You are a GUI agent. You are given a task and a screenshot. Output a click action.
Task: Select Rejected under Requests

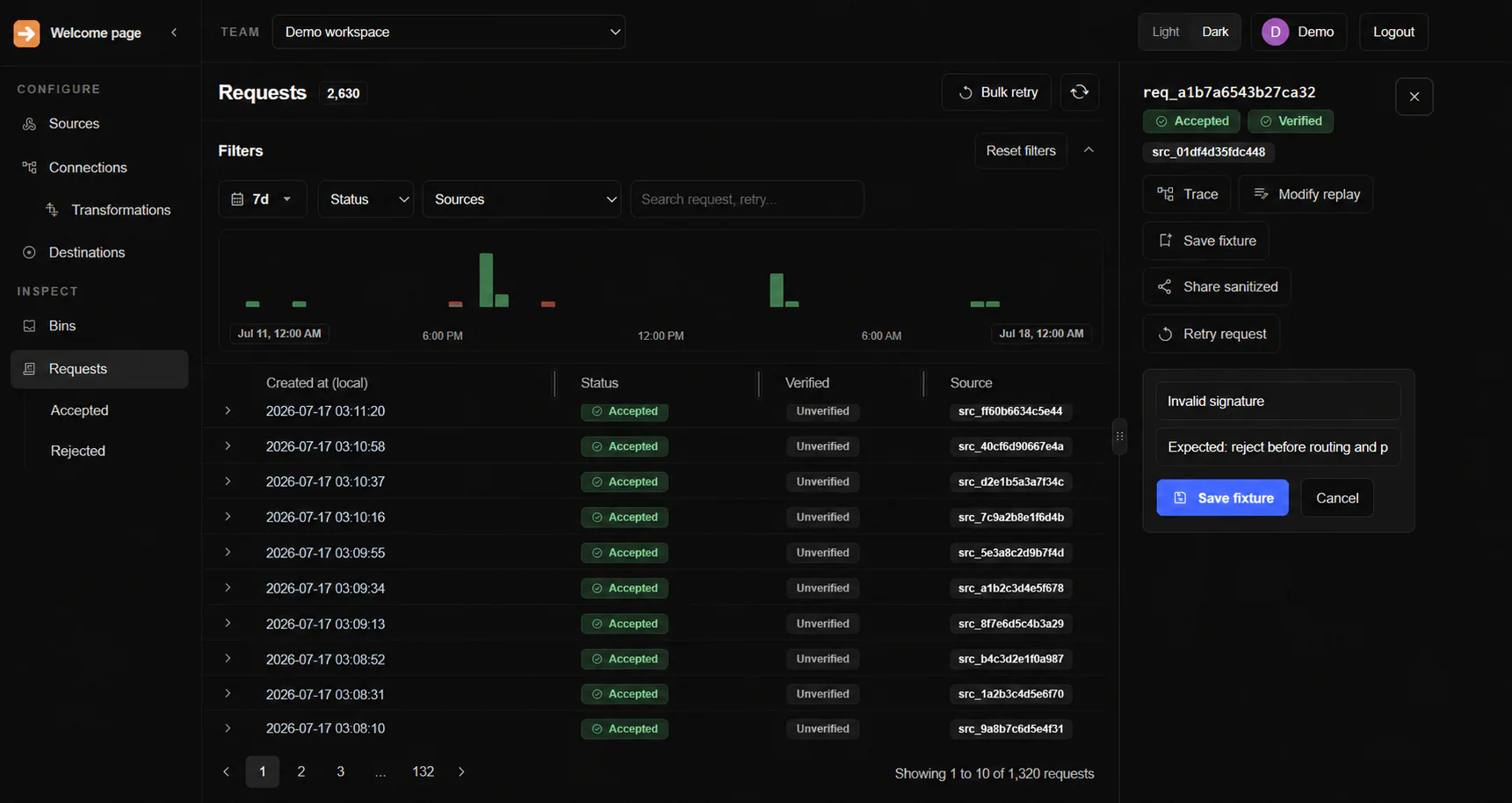click(x=78, y=451)
